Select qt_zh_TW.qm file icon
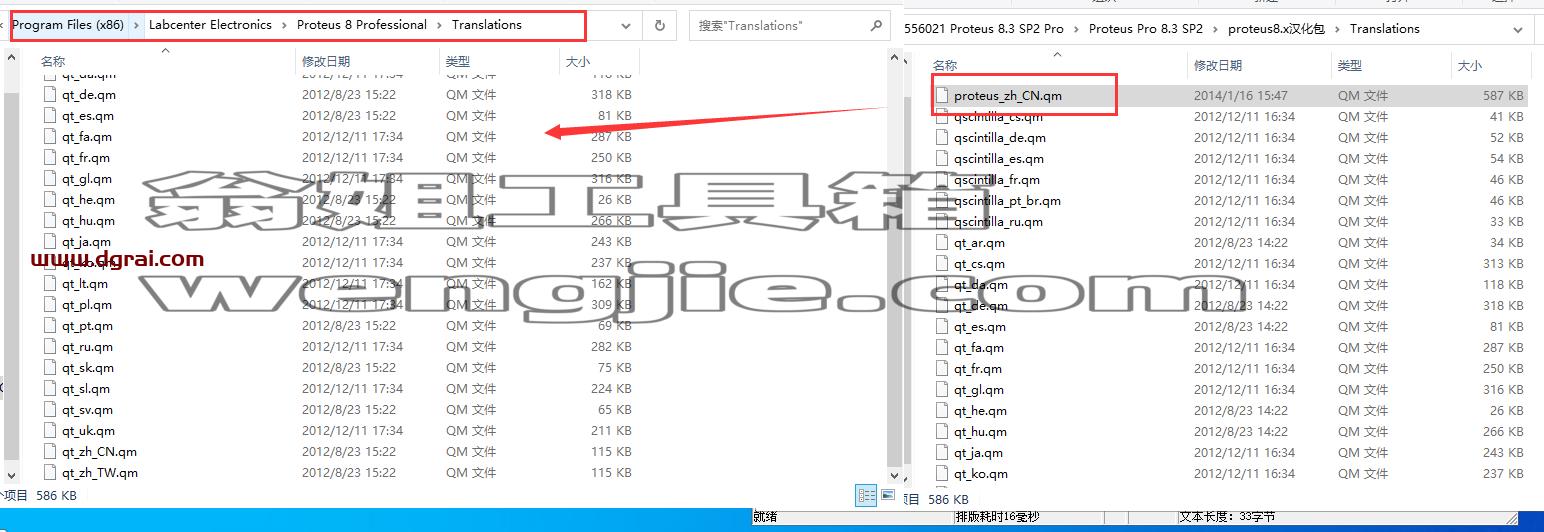1544x532 pixels. (x=51, y=473)
